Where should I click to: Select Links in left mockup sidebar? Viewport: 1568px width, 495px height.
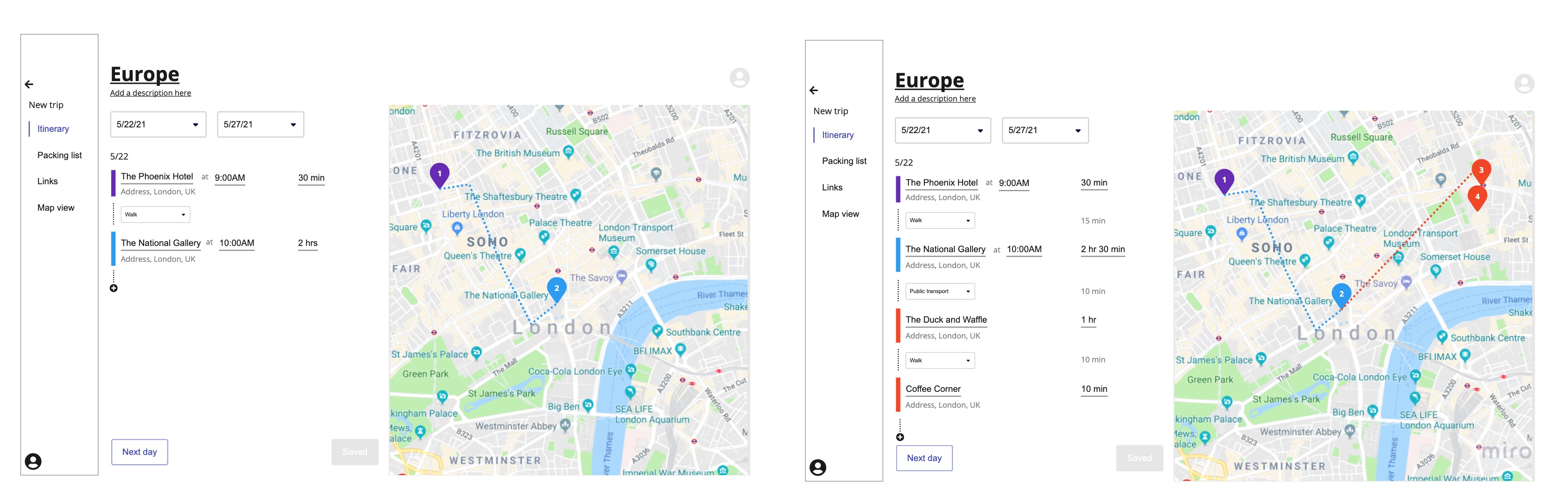pos(48,182)
